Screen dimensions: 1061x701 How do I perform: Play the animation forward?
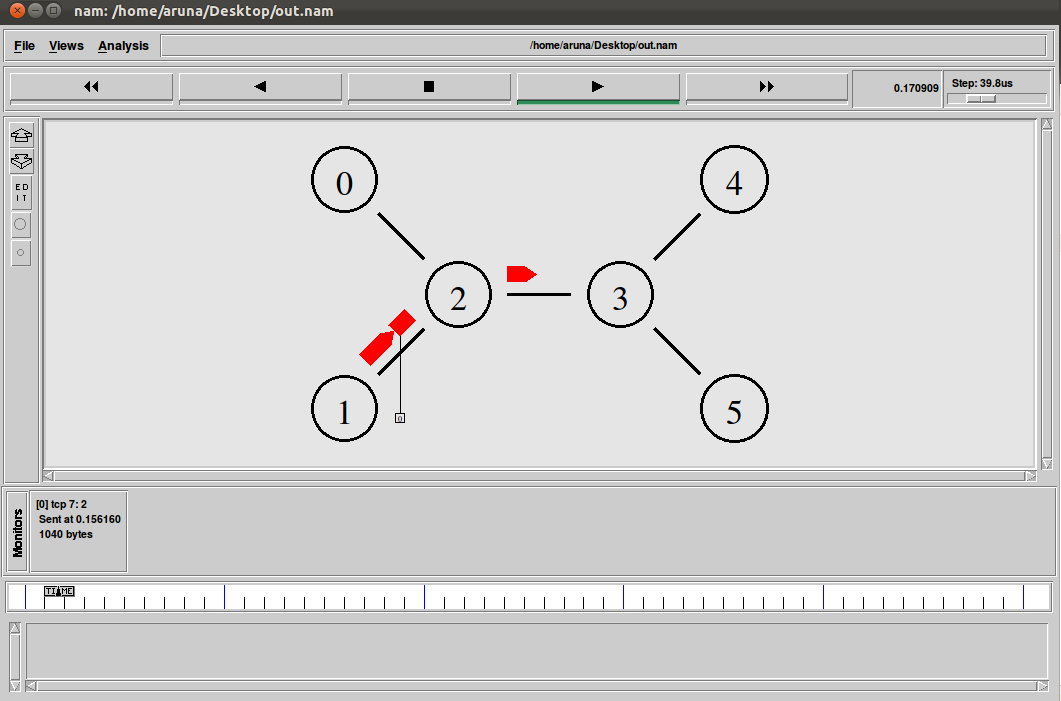tap(597, 87)
